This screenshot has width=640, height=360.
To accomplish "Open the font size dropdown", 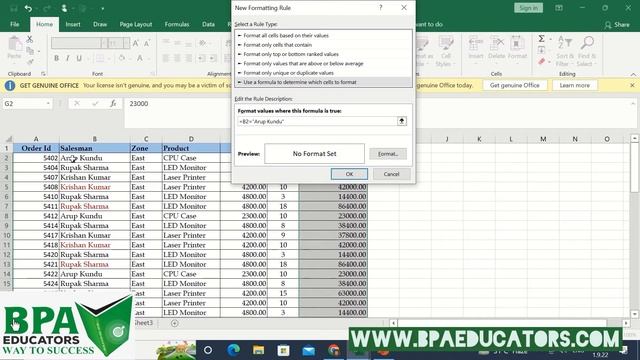I will (x=127, y=43).
